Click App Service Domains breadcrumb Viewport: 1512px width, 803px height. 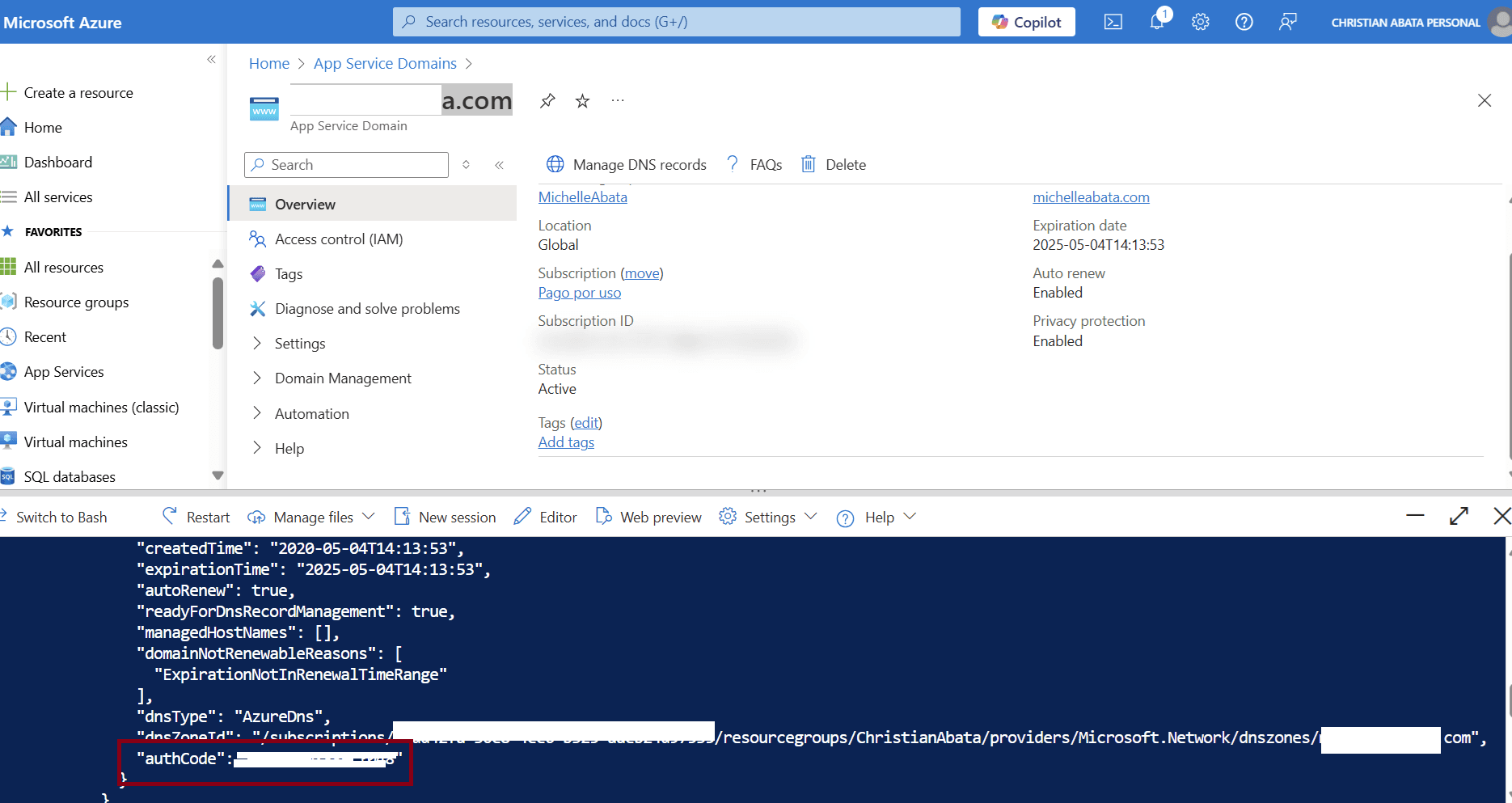point(385,64)
